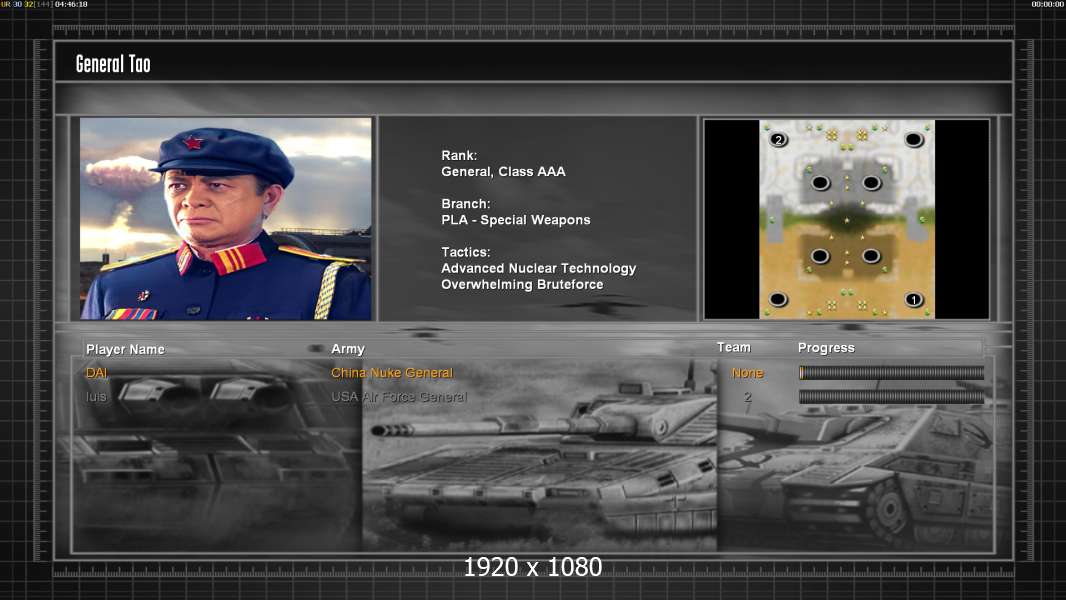Click the '04:46:18' clock readout

click(x=71, y=4)
